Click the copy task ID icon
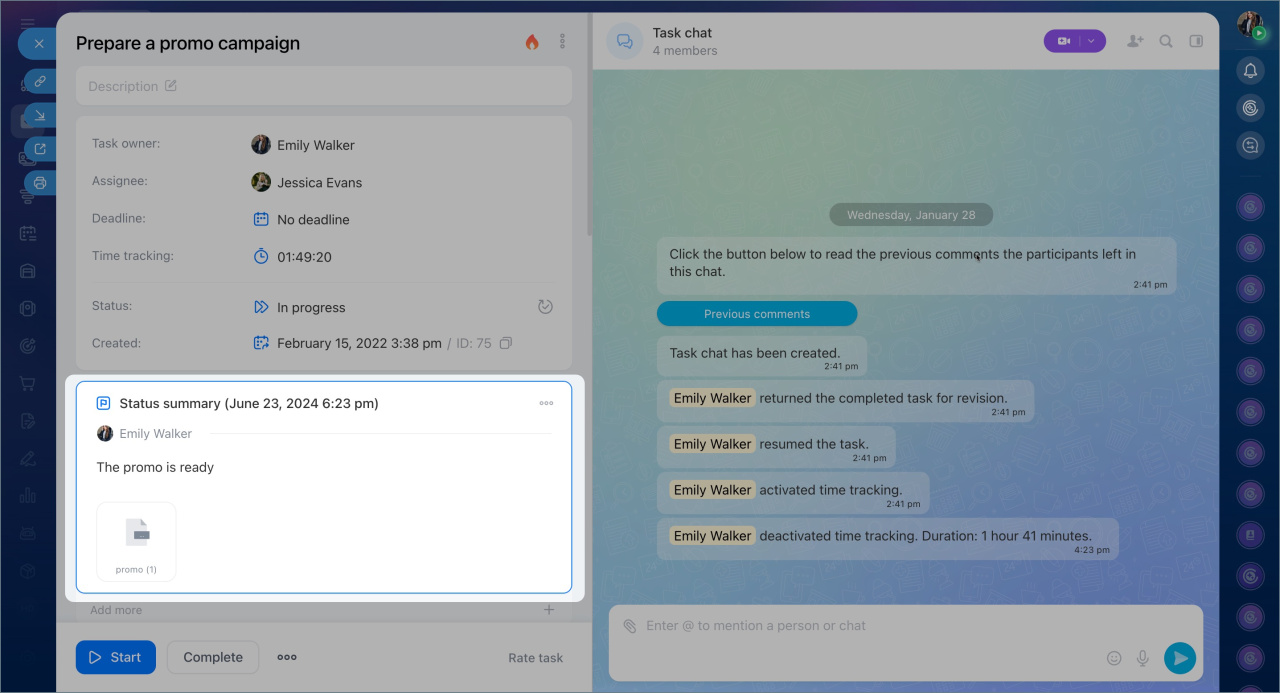Screen dimensions: 1280x693 (506, 343)
